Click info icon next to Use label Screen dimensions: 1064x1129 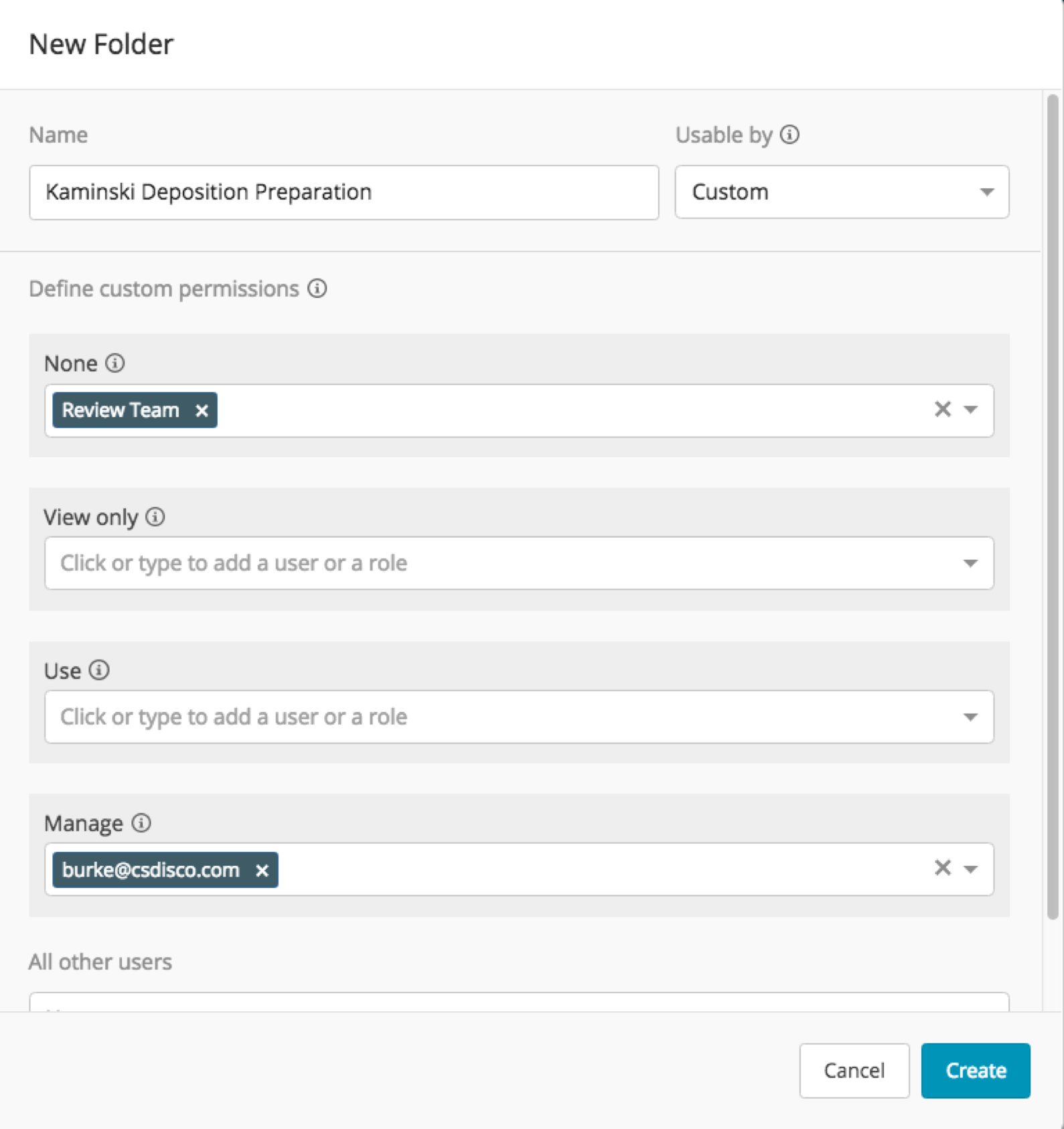coord(99,670)
